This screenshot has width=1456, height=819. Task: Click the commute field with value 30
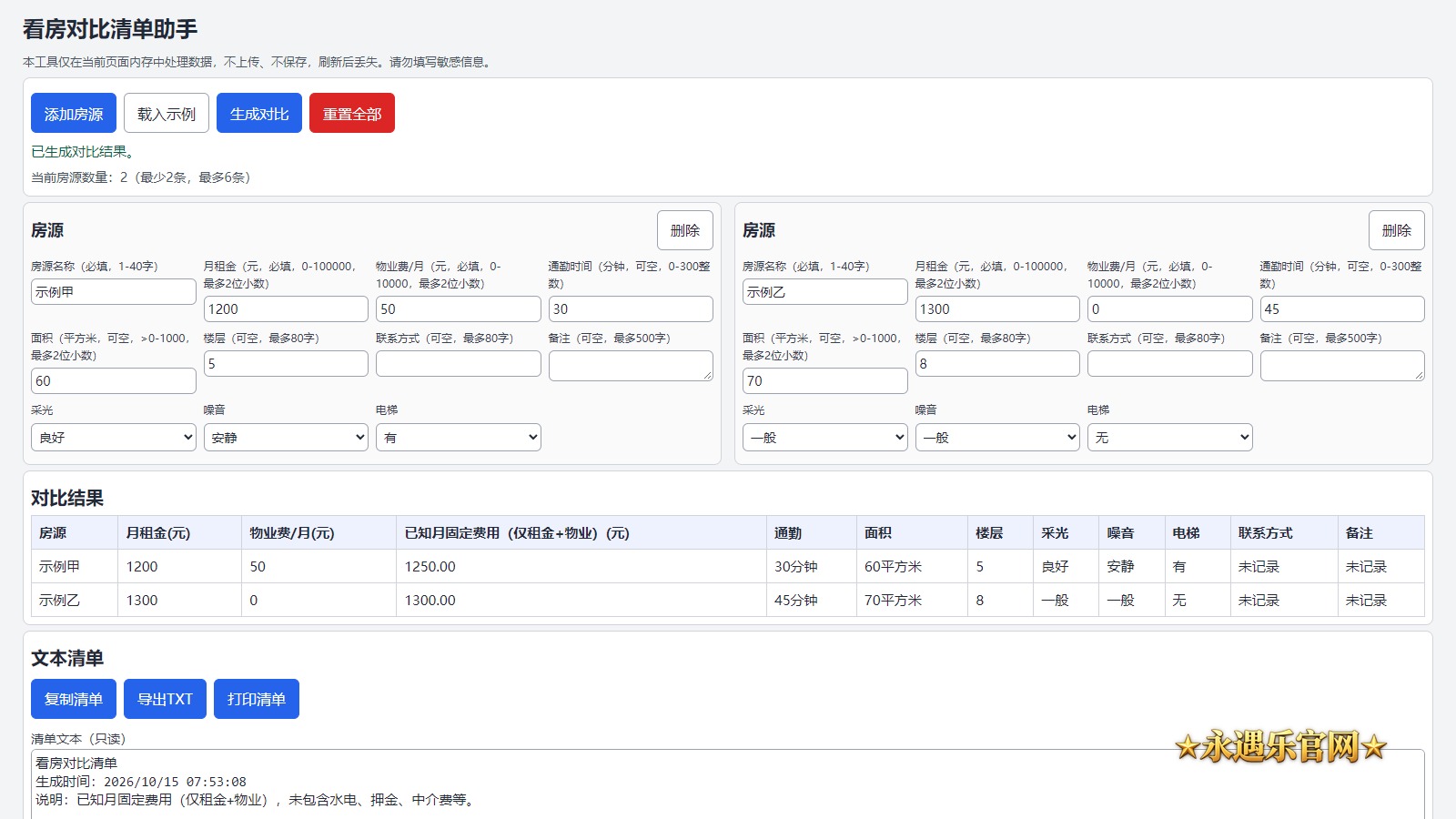[631, 309]
